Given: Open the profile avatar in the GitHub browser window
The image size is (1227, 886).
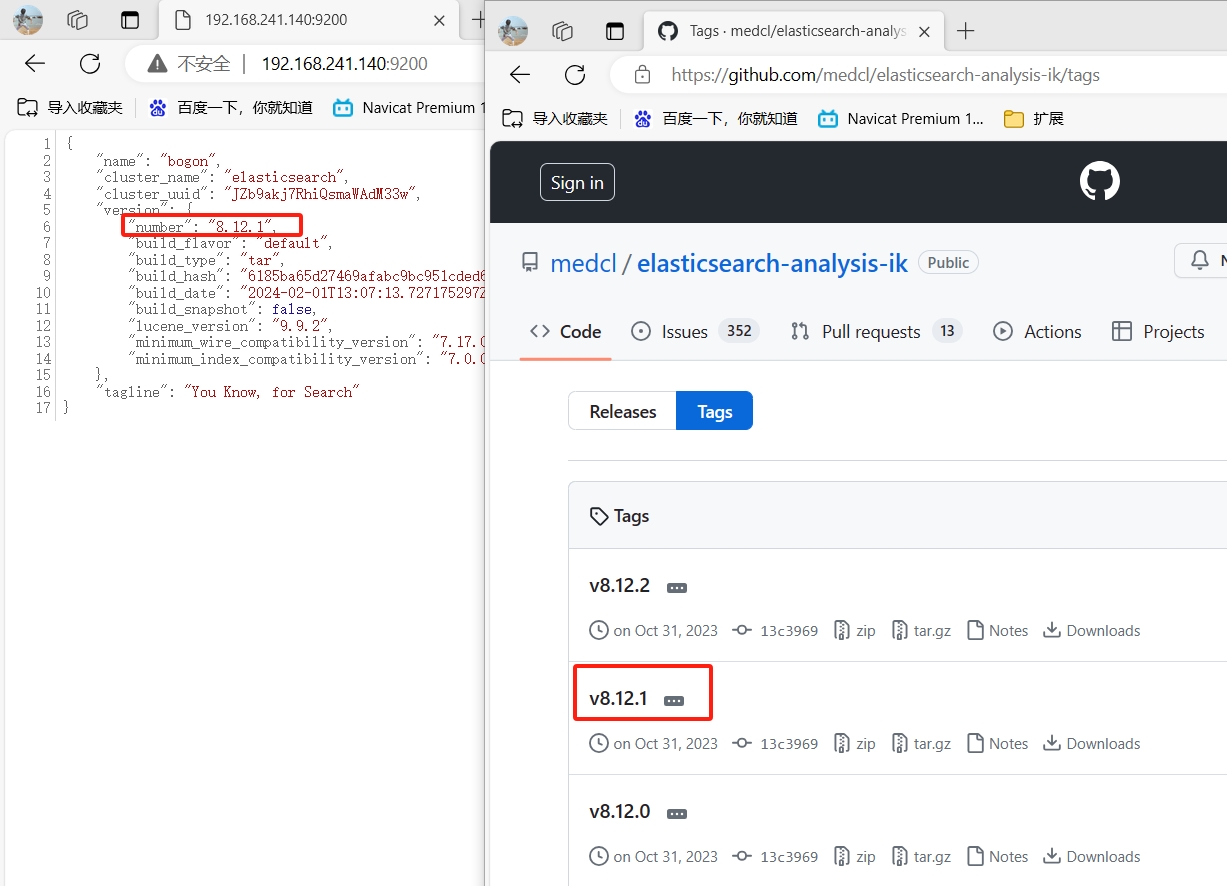Looking at the screenshot, I should point(513,31).
